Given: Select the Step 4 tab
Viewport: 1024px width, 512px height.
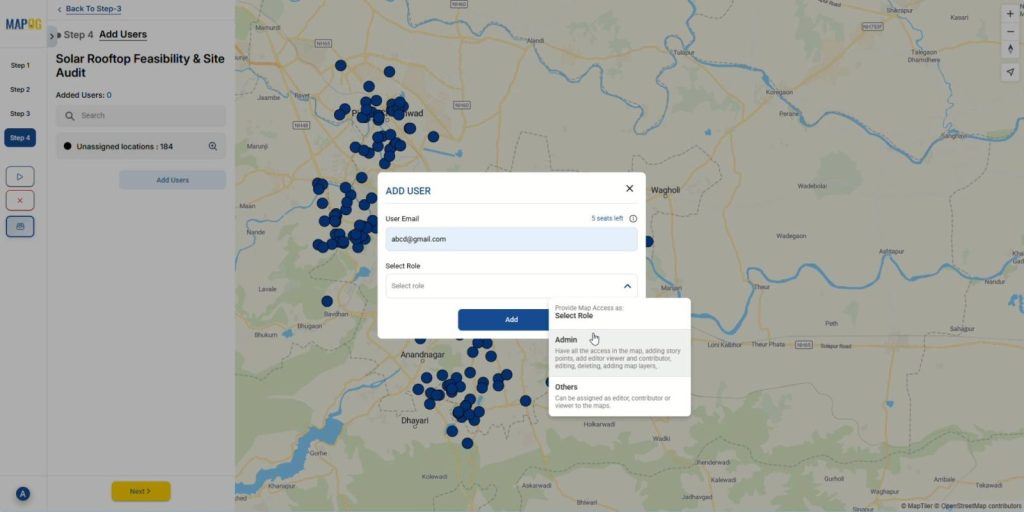Looking at the screenshot, I should (20, 138).
